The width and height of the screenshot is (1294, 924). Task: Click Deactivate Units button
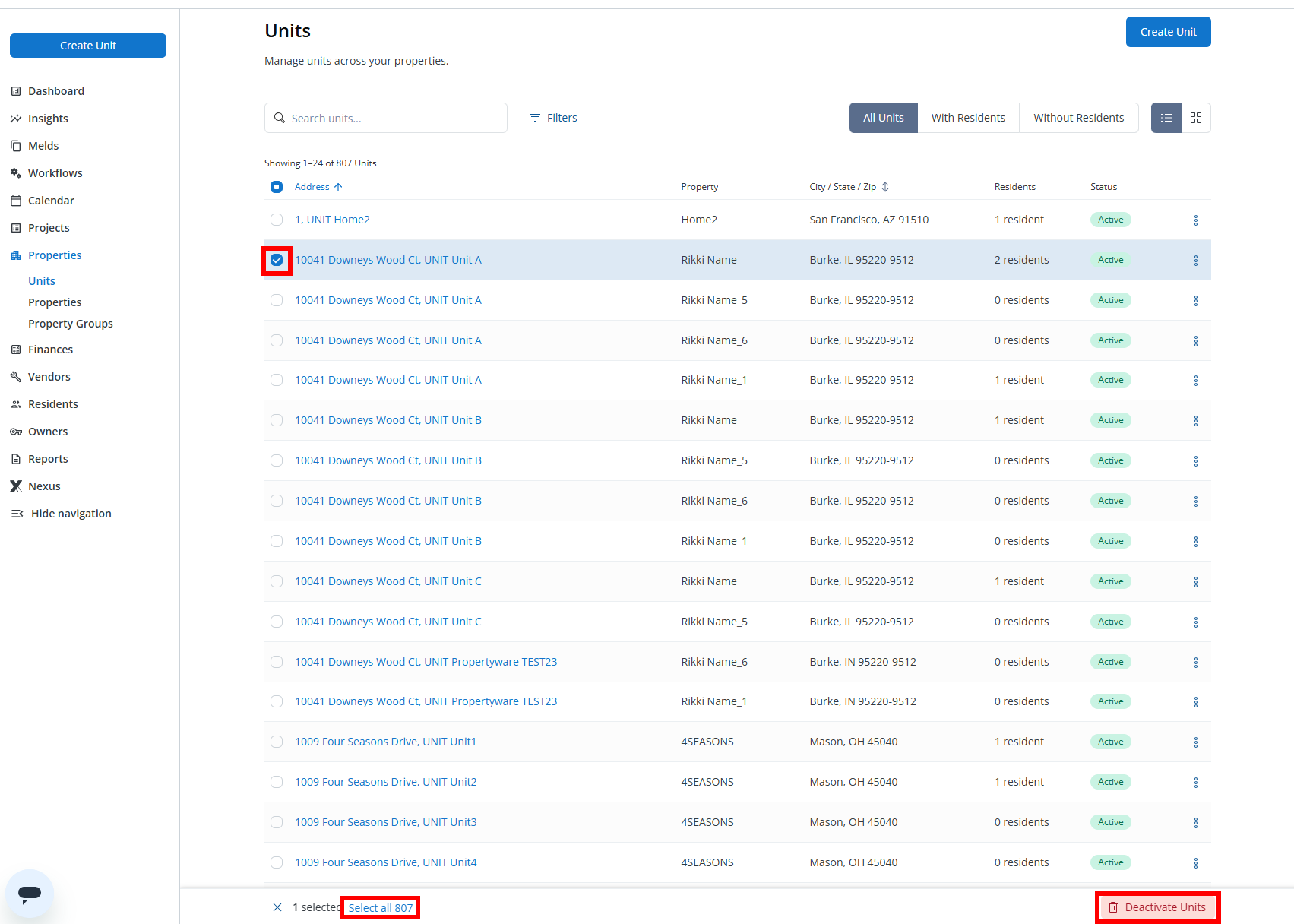click(1157, 907)
